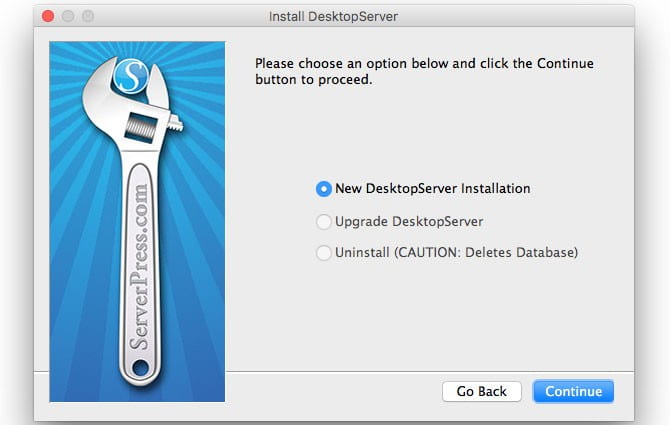This screenshot has width=670, height=425.
Task: Close the Install DesktopServer window
Action: click(x=48, y=16)
